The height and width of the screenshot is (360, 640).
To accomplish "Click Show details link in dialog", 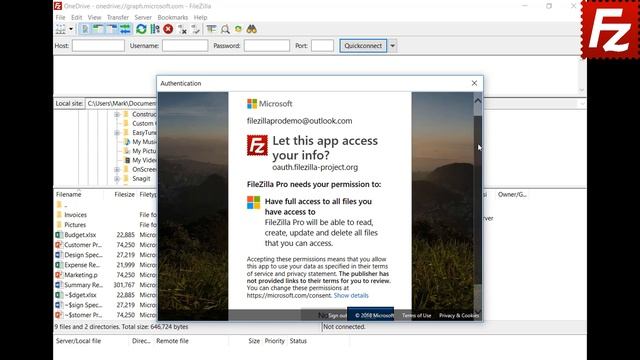I will (351, 296).
